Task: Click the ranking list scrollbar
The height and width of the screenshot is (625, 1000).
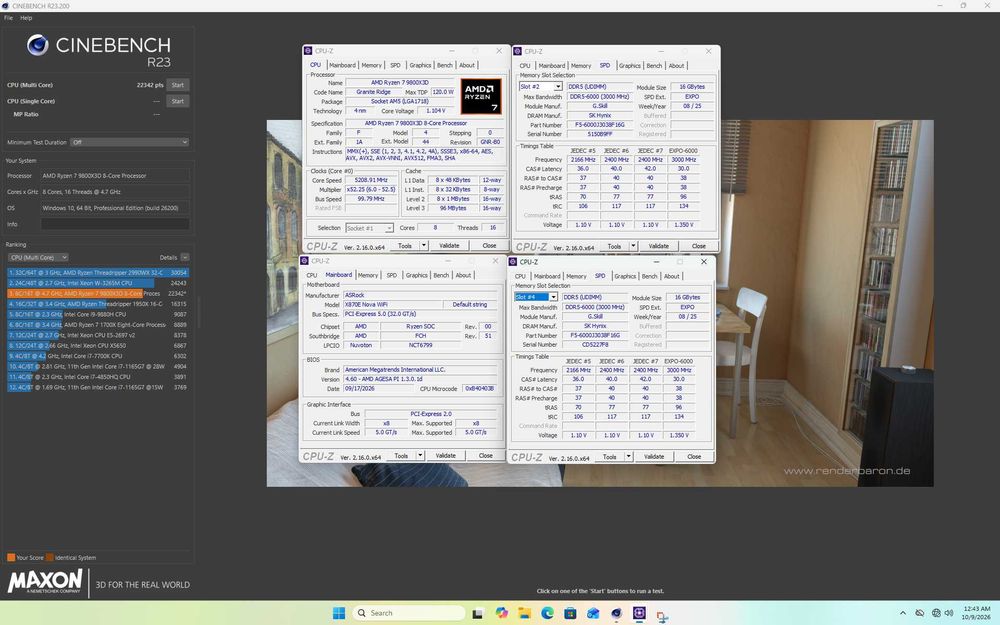Action: [199, 312]
